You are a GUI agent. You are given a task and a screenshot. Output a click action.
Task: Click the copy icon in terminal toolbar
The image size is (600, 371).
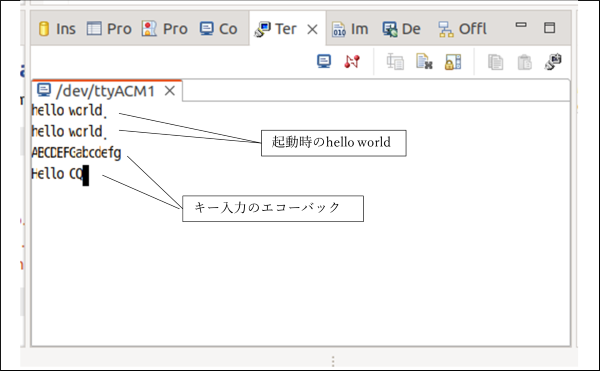click(496, 62)
